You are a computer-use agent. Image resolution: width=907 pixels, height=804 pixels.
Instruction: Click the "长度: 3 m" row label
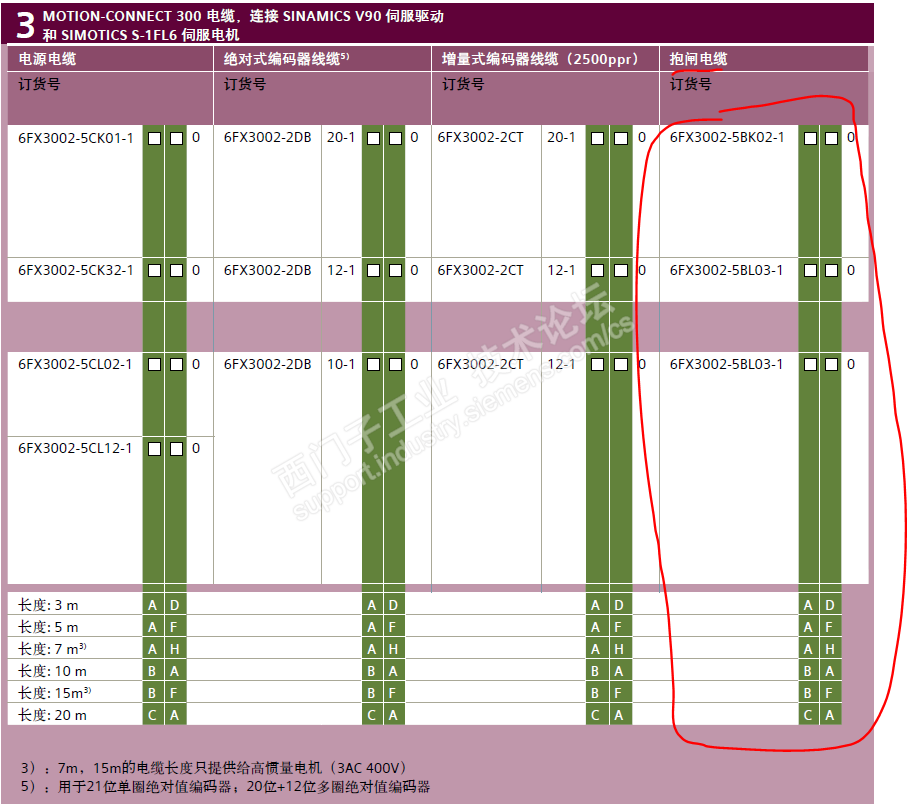click(48, 606)
